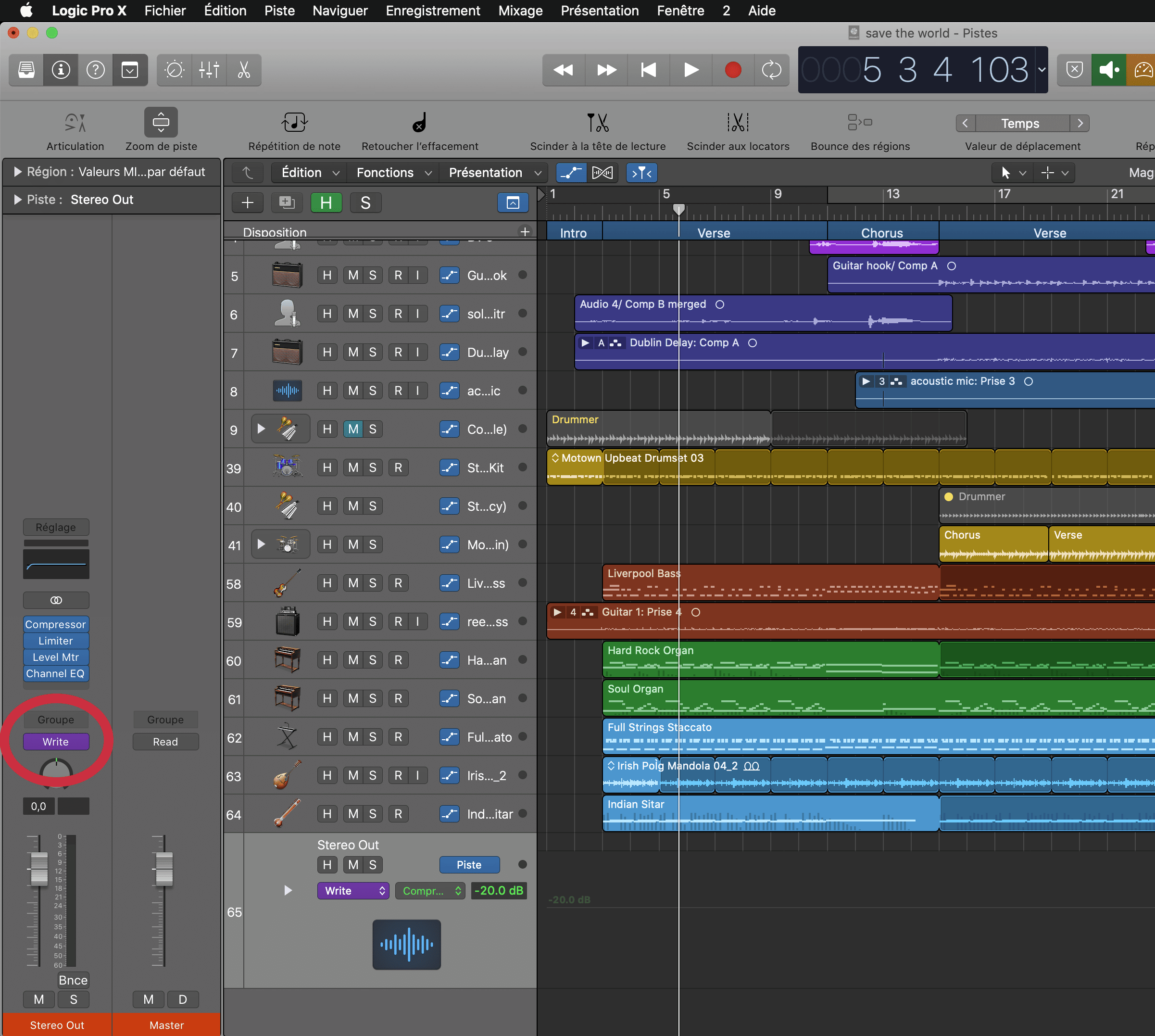Screen dimensions: 1155x1036
Task: Open the Fonctions dropdown menu
Action: coord(394,173)
